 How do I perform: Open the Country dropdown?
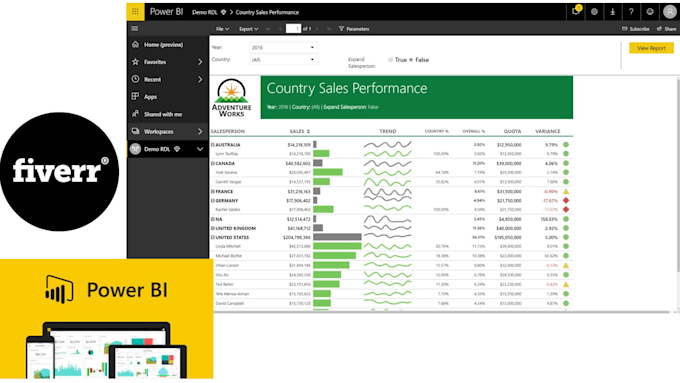tap(283, 59)
